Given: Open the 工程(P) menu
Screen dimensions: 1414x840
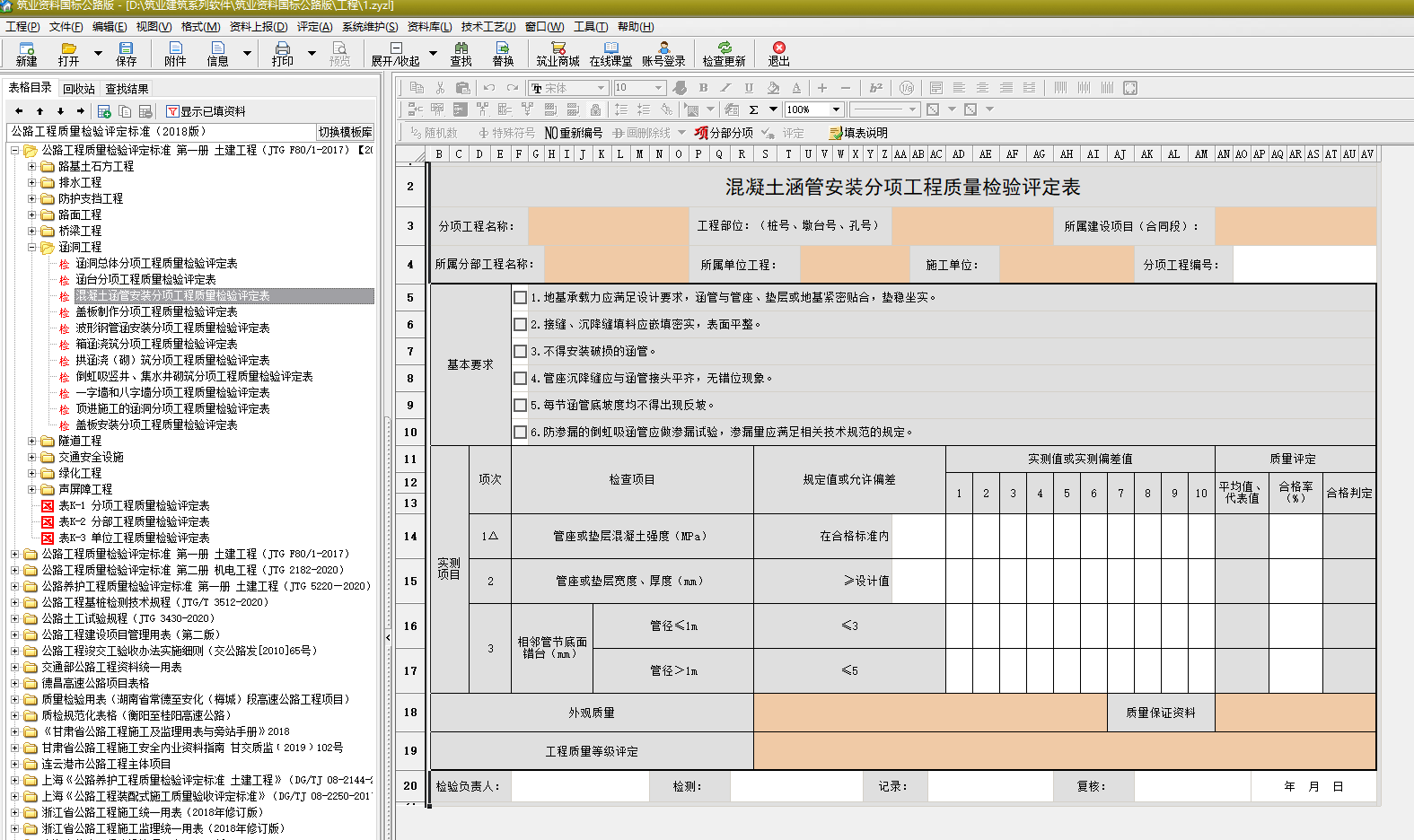Looking at the screenshot, I should pyautogui.click(x=22, y=27).
